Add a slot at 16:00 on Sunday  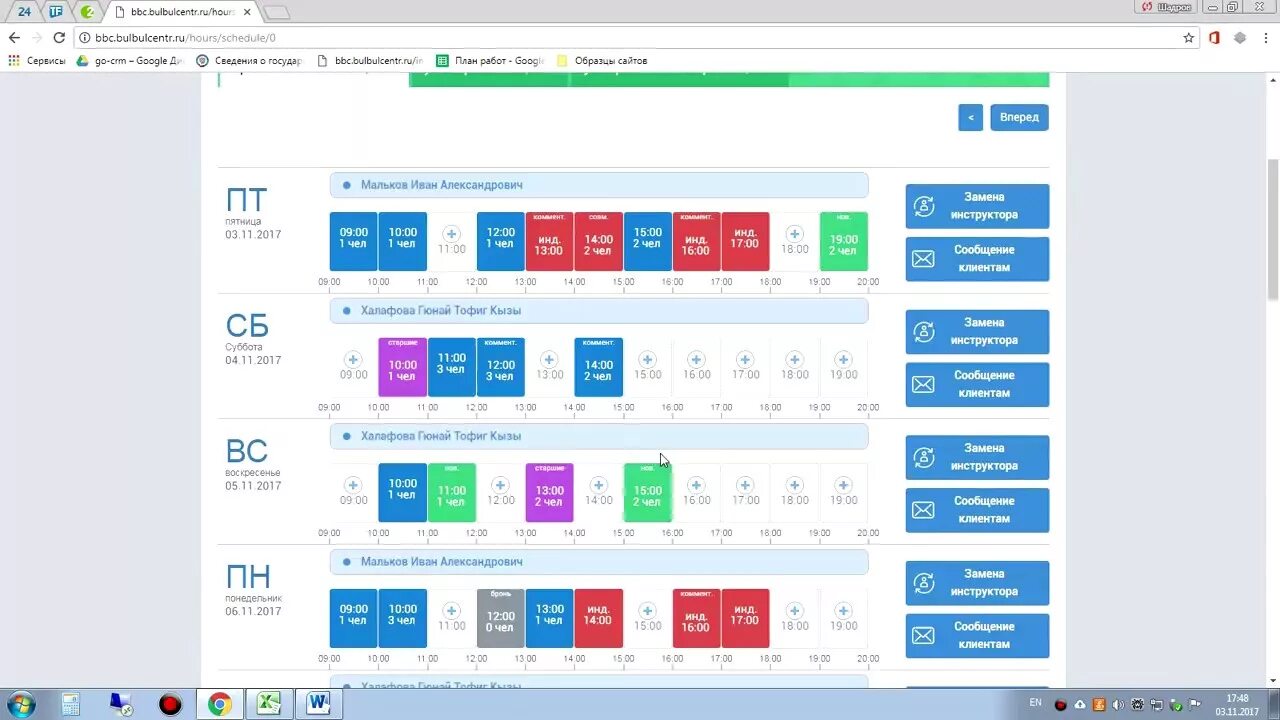[x=696, y=485]
